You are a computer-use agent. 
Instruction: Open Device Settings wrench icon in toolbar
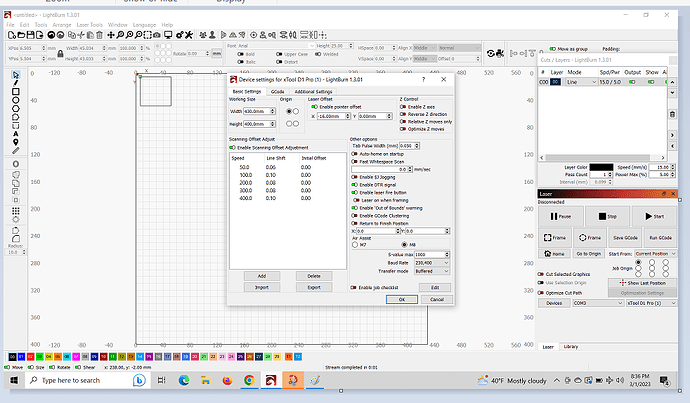189,35
